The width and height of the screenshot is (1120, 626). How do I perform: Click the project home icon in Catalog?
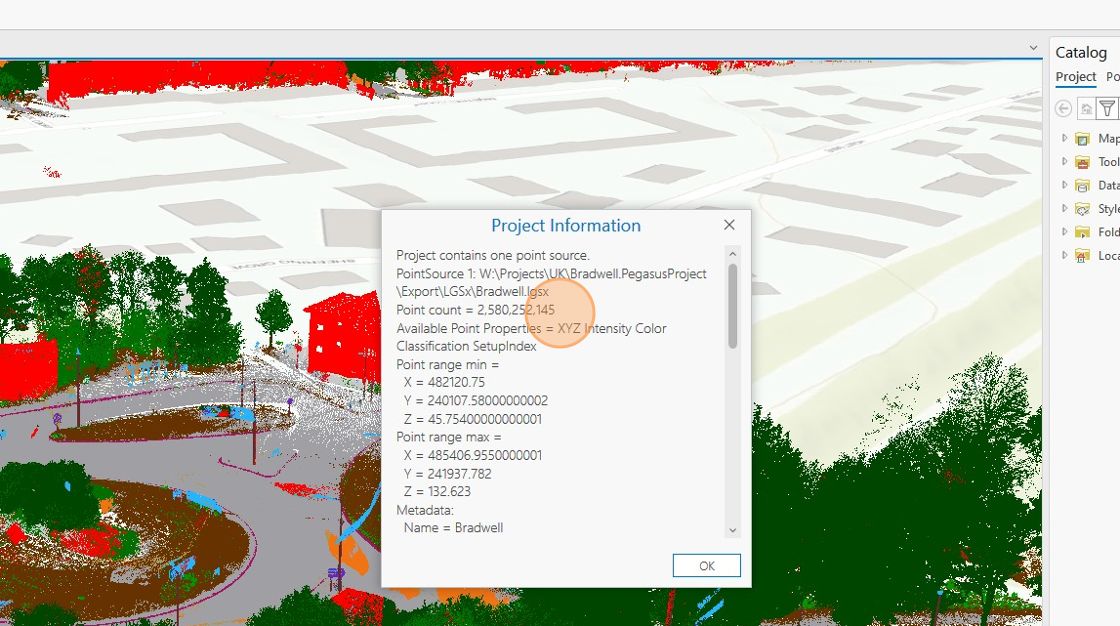tap(1084, 108)
